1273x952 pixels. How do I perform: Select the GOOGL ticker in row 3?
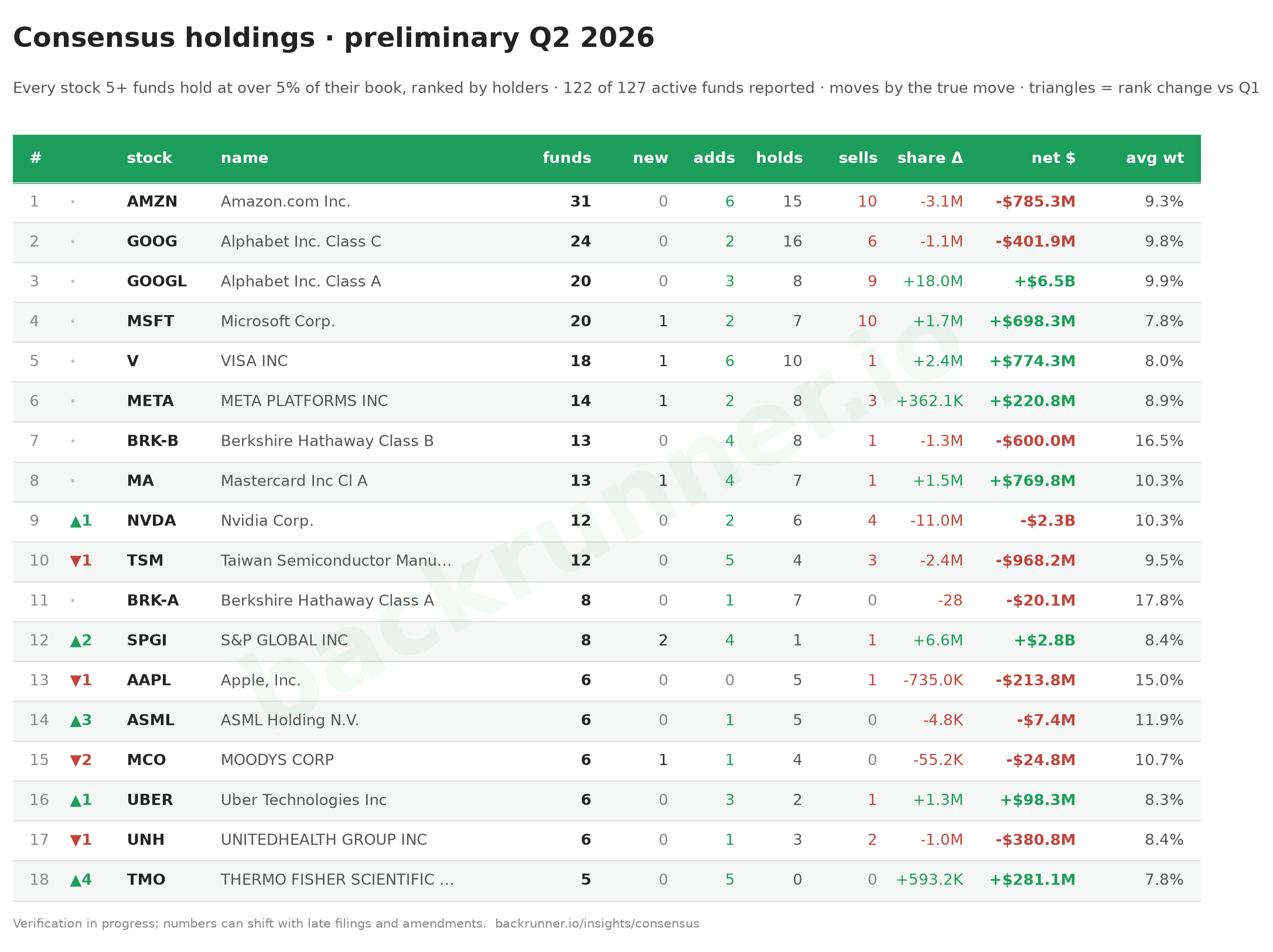[x=157, y=281]
